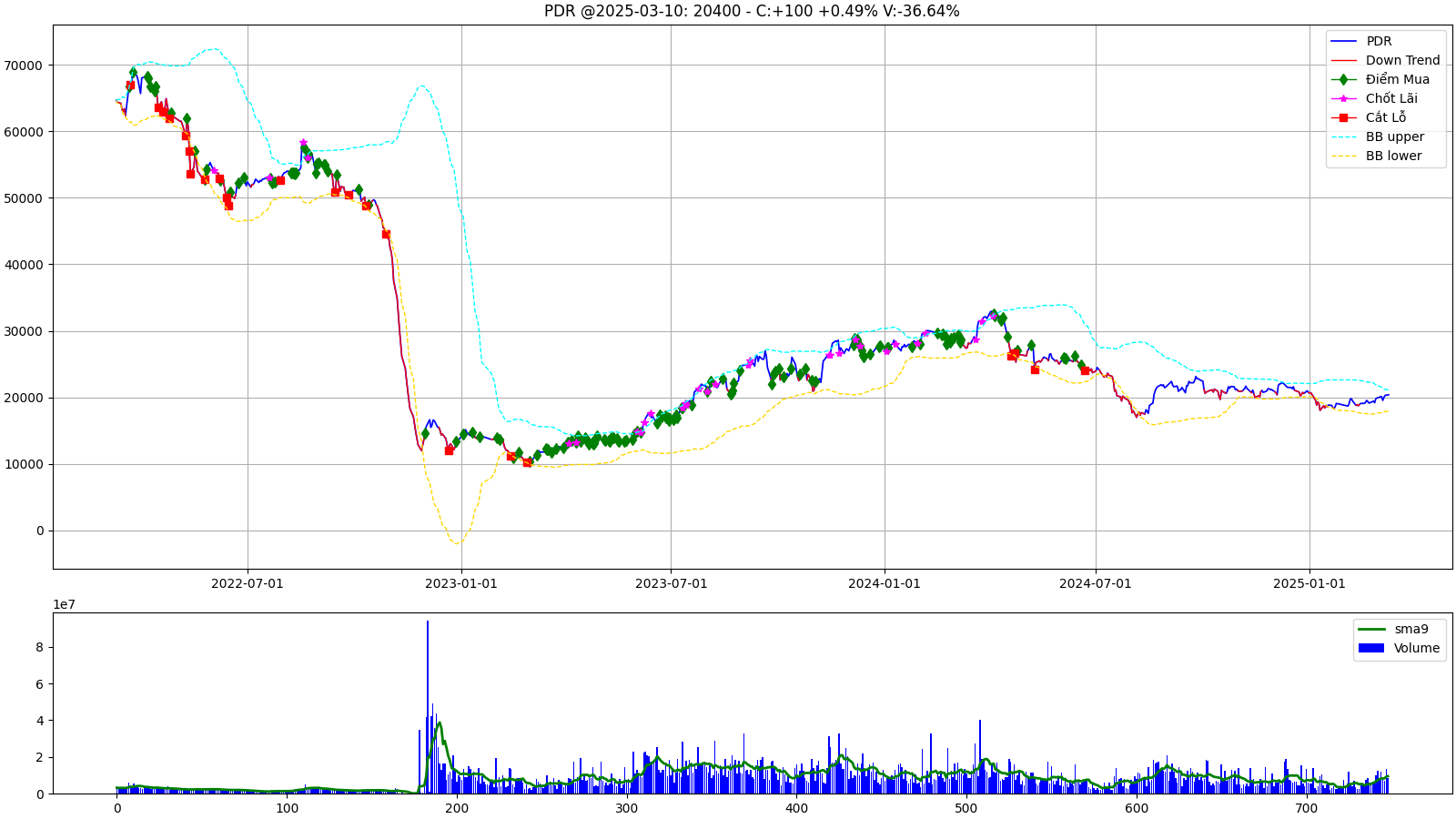Click the 30000 price axis label
The height and width of the screenshot is (819, 1456).
pos(24,331)
